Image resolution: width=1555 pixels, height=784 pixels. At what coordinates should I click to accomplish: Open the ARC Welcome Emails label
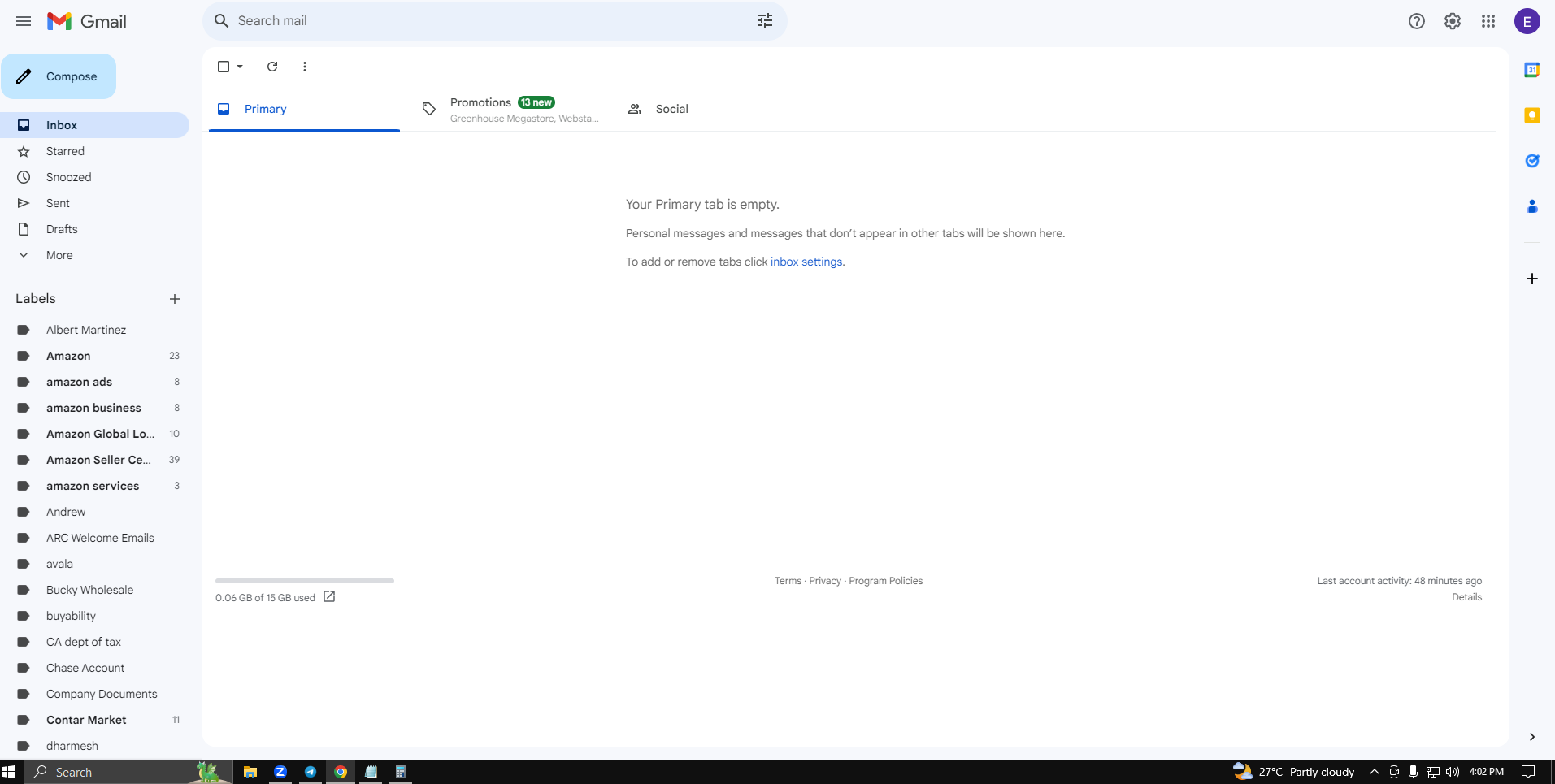coord(94,538)
